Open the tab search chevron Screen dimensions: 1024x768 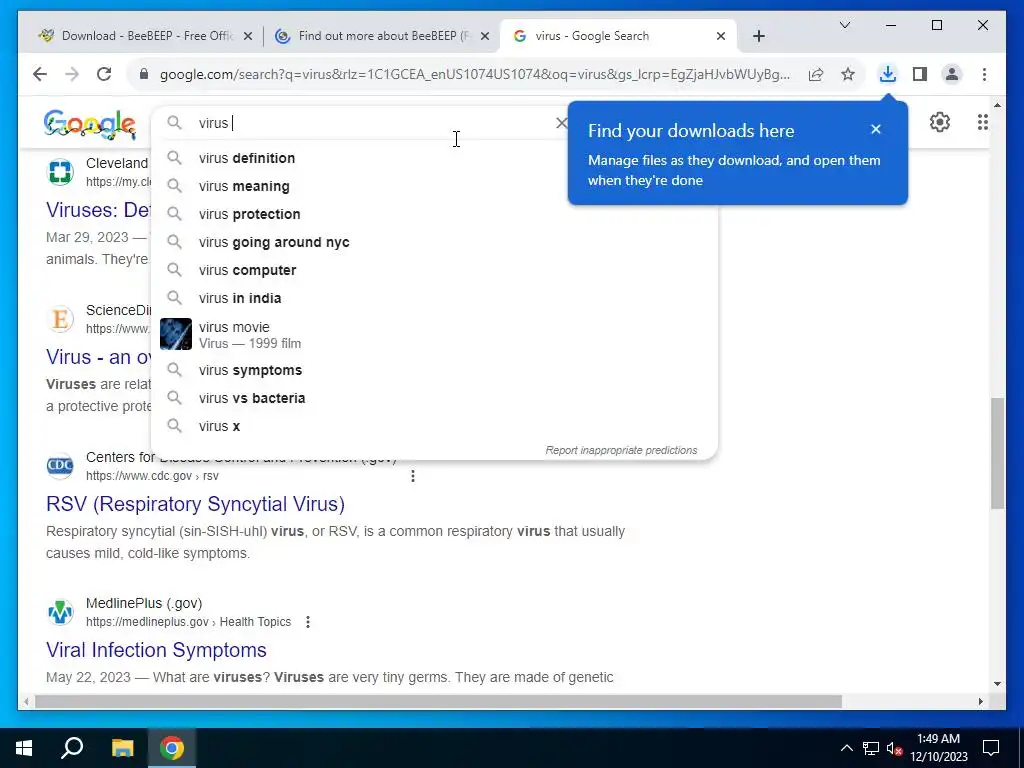tap(844, 25)
